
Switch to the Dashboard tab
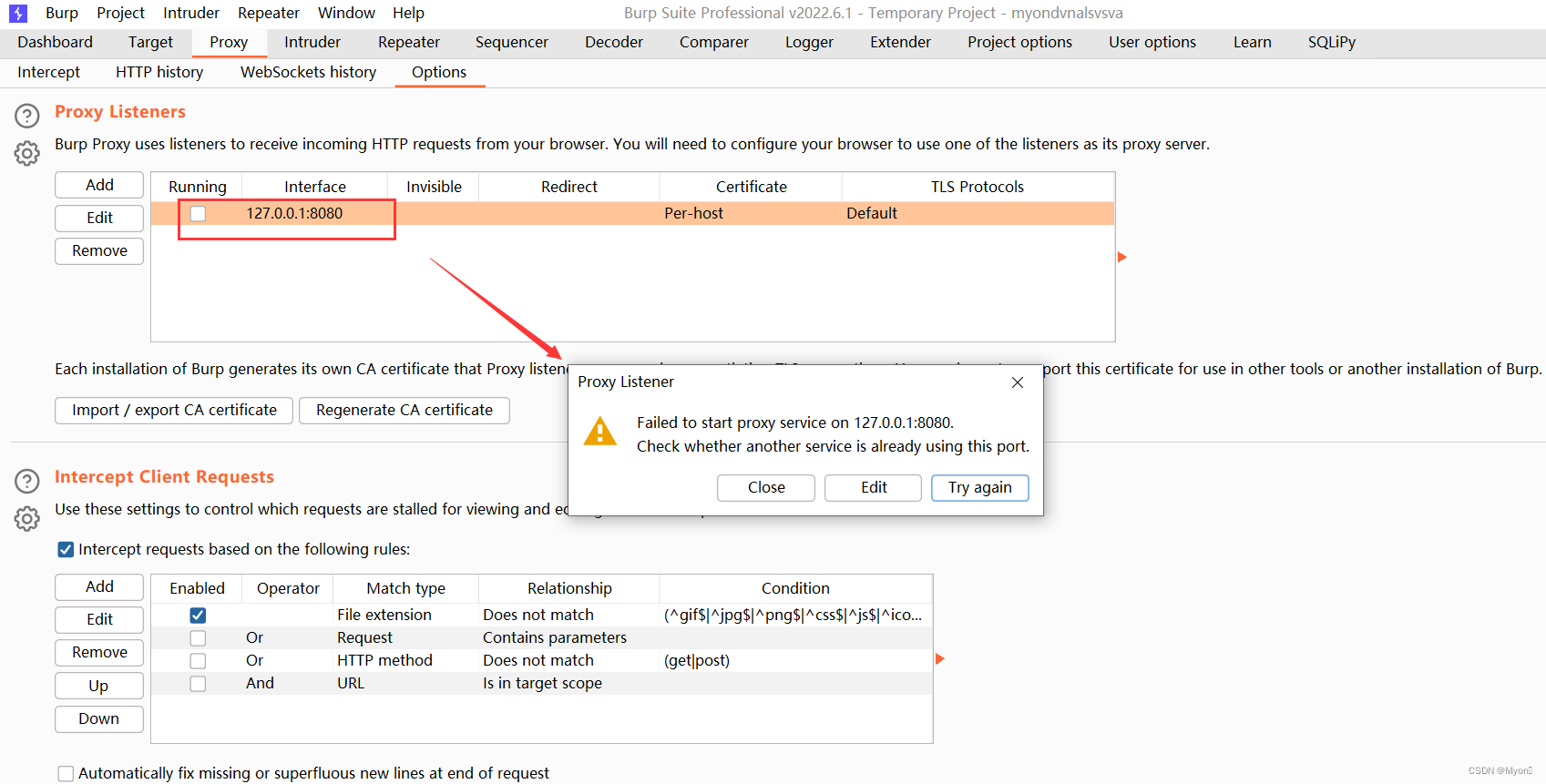click(x=55, y=42)
